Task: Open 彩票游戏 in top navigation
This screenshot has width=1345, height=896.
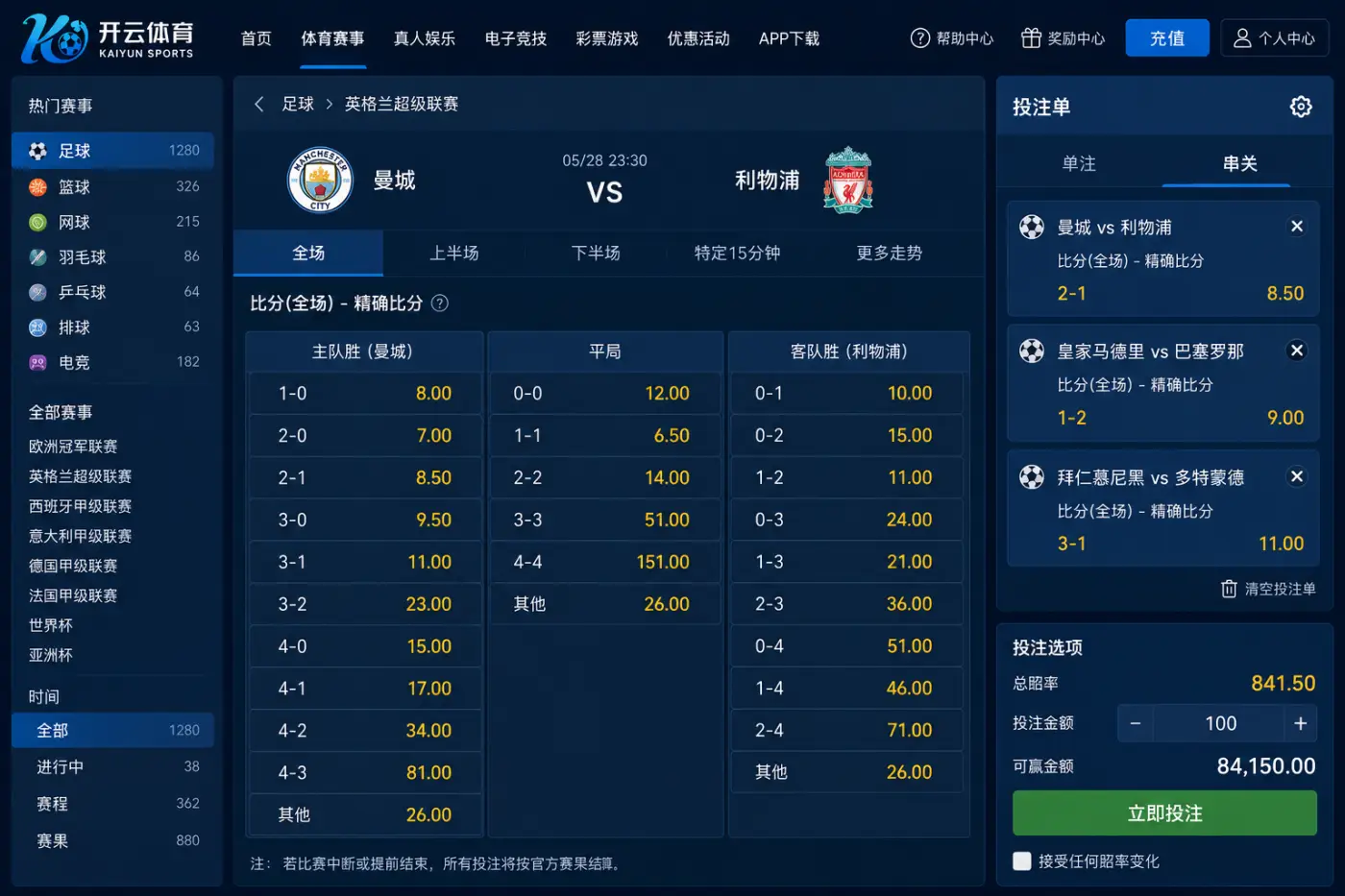Action: (607, 38)
